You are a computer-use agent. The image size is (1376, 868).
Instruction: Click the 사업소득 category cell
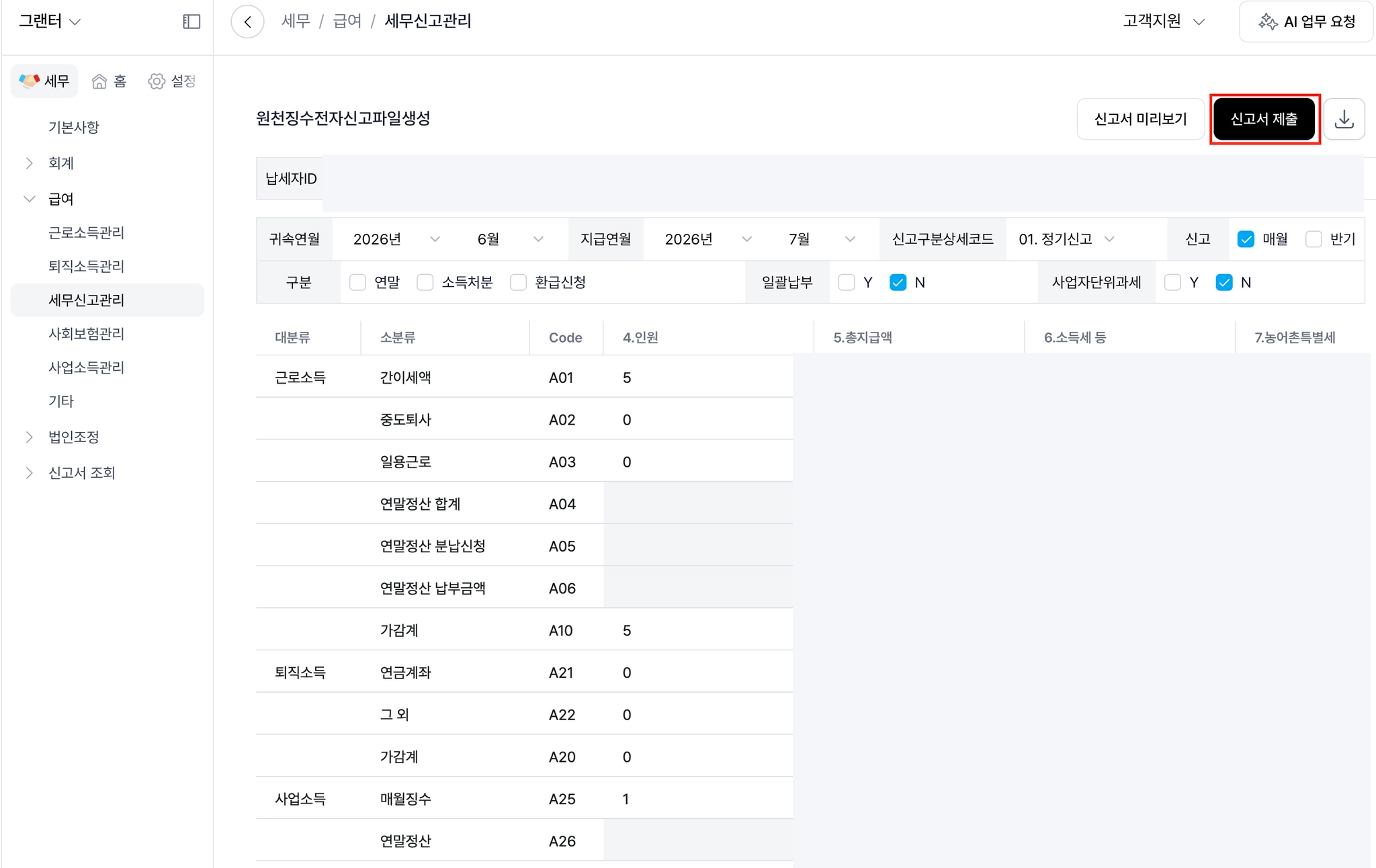300,799
